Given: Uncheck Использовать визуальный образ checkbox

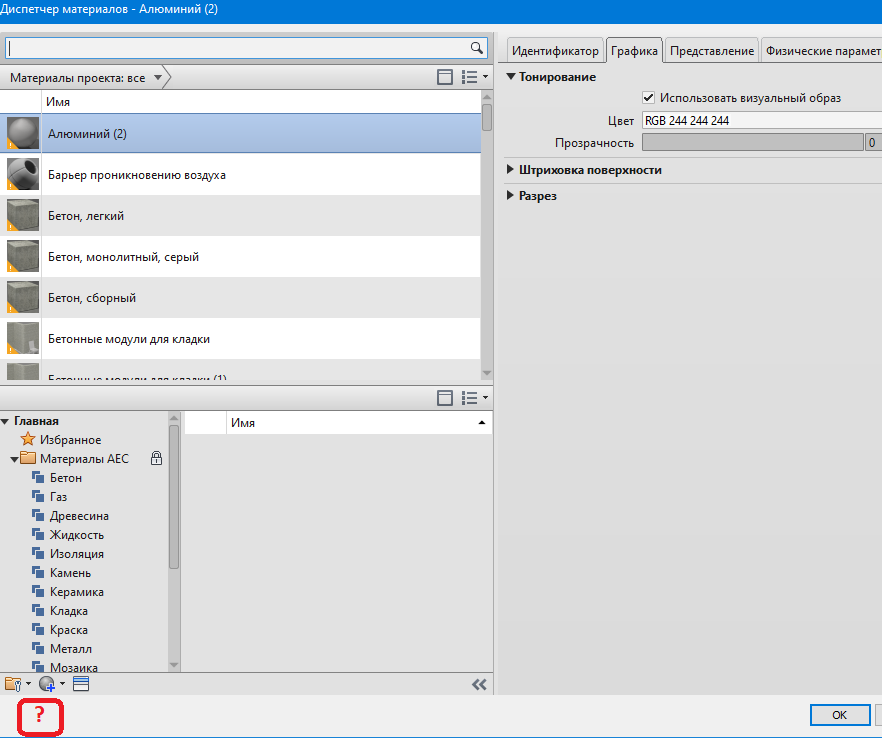Looking at the screenshot, I should coord(649,98).
